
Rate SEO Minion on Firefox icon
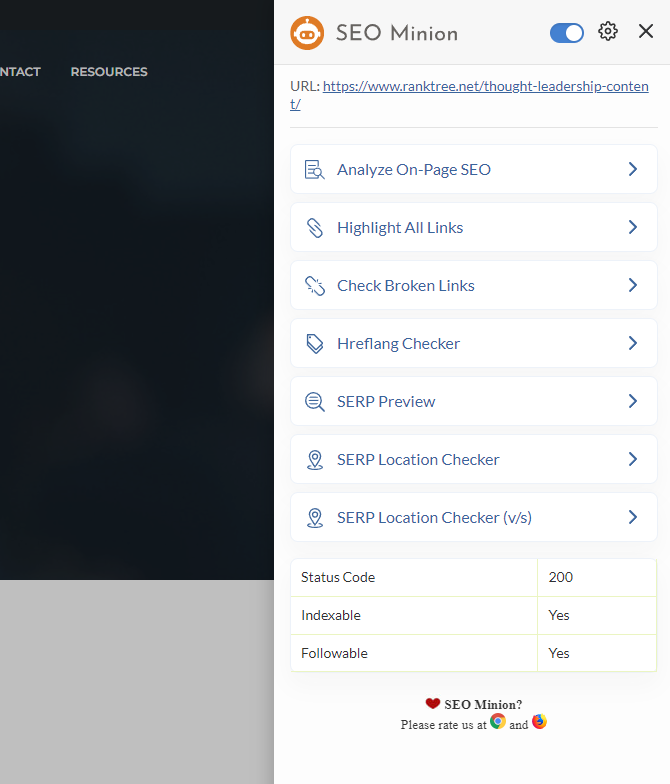[x=539, y=722]
